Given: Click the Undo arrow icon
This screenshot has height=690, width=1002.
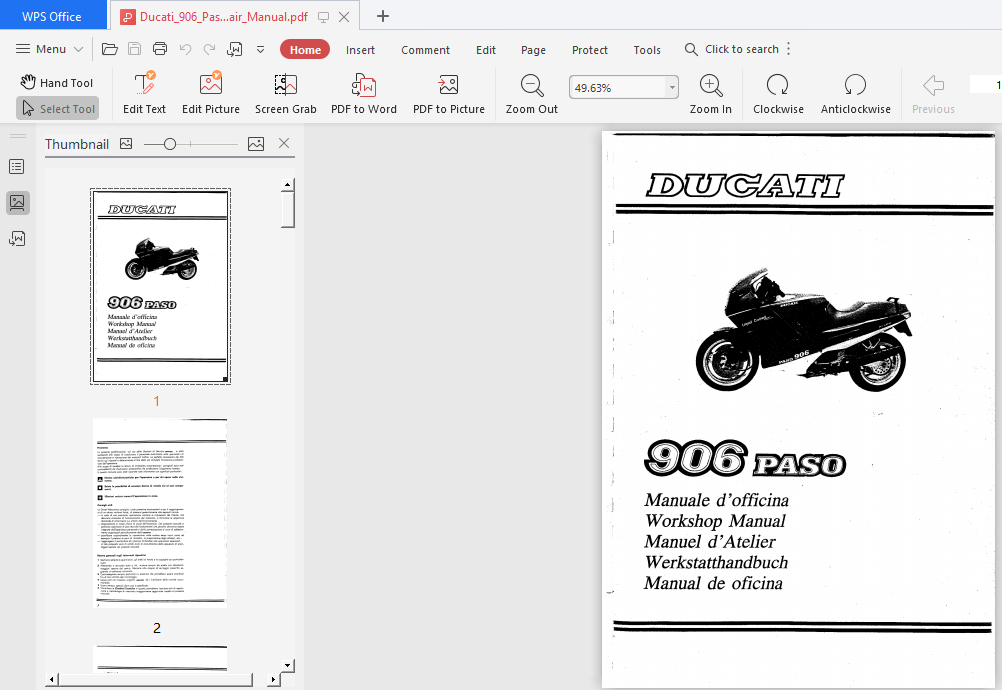Looking at the screenshot, I should [185, 49].
